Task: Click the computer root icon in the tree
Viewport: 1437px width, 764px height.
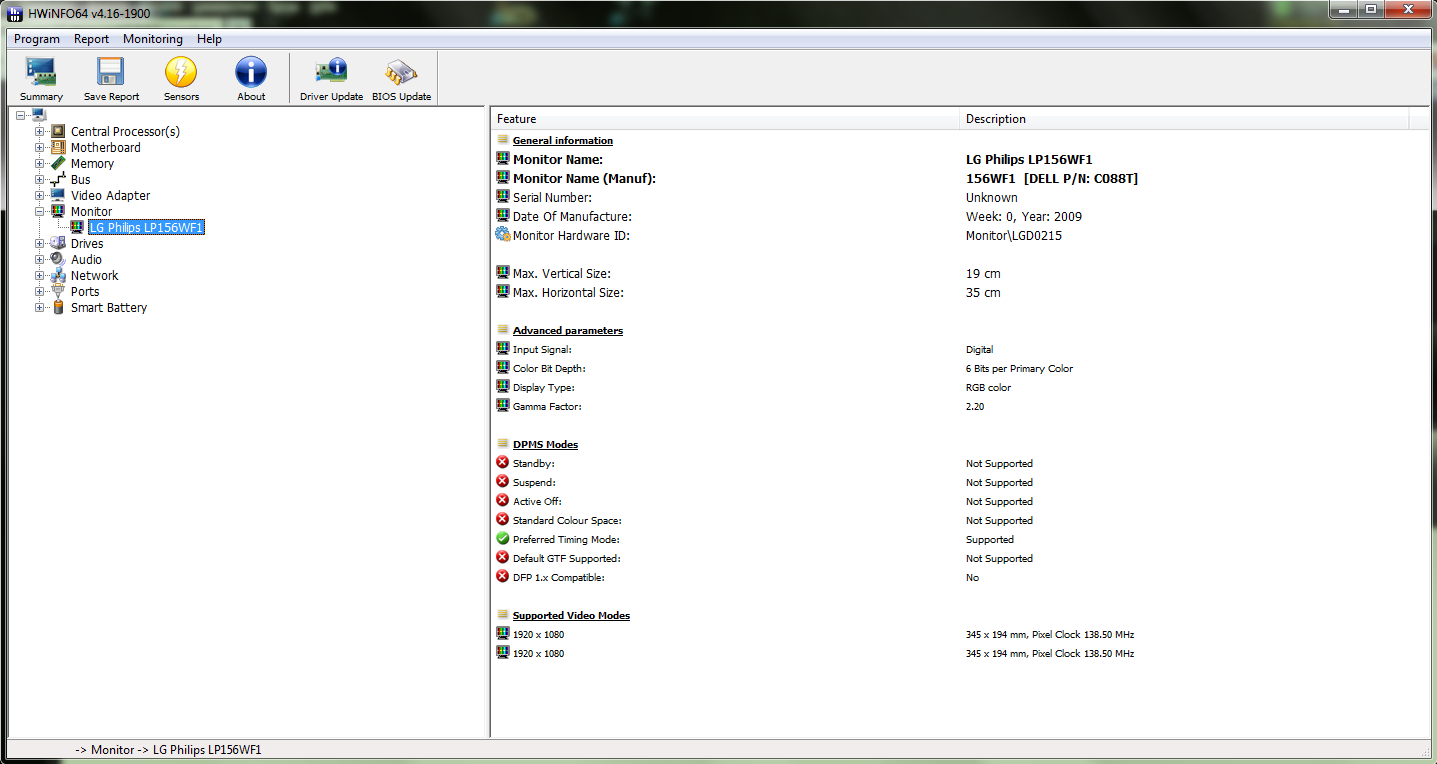Action: click(39, 115)
